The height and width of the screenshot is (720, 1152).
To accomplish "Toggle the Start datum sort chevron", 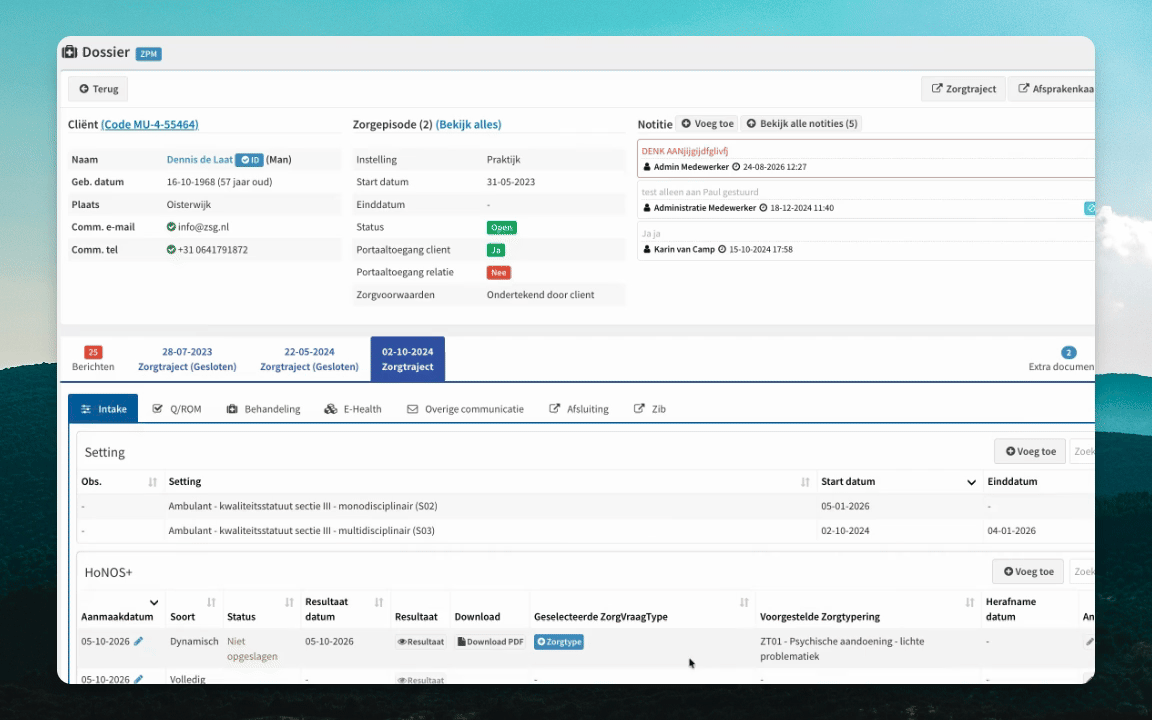I will [x=971, y=482].
